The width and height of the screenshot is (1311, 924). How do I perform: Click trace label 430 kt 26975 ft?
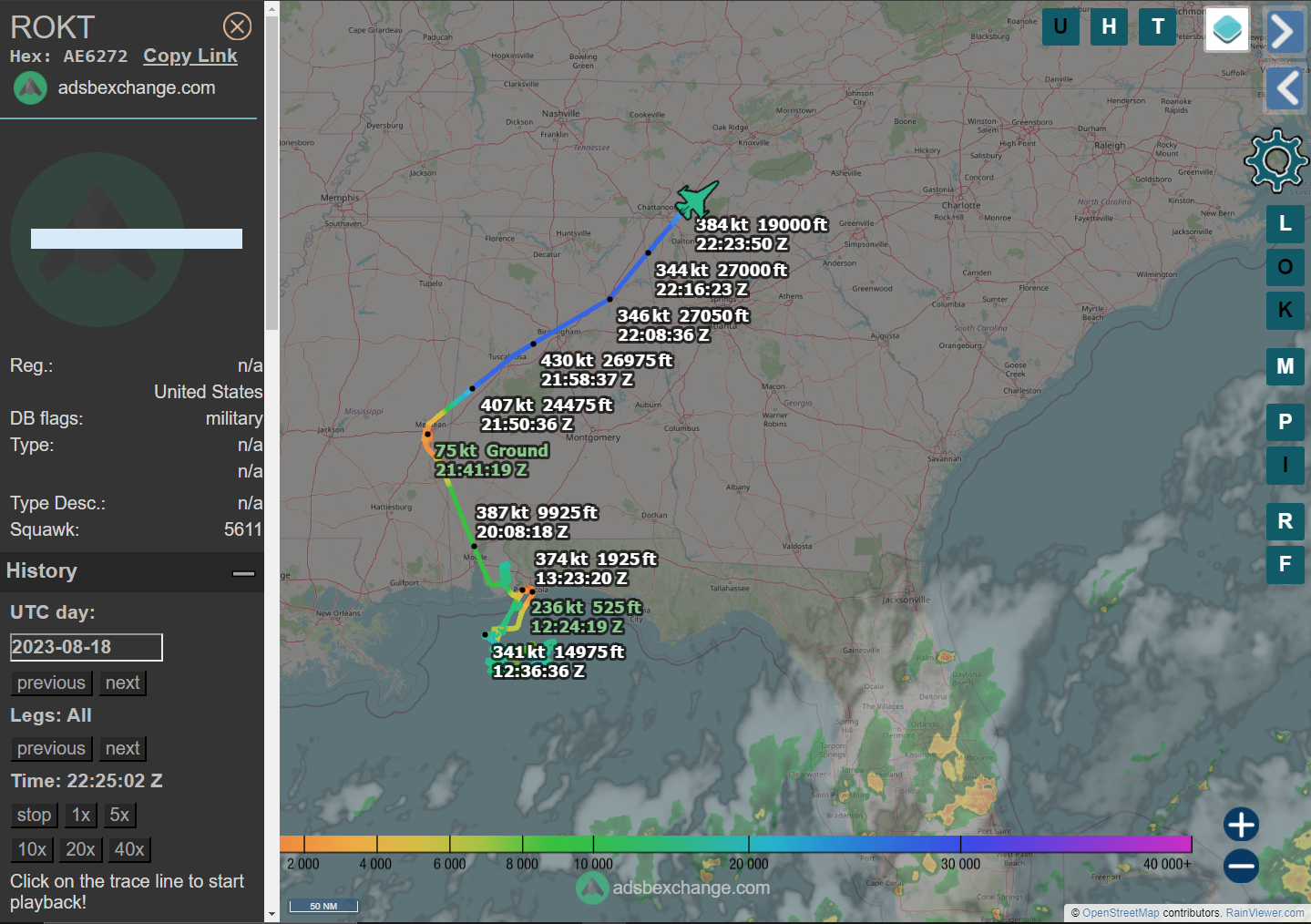[607, 370]
